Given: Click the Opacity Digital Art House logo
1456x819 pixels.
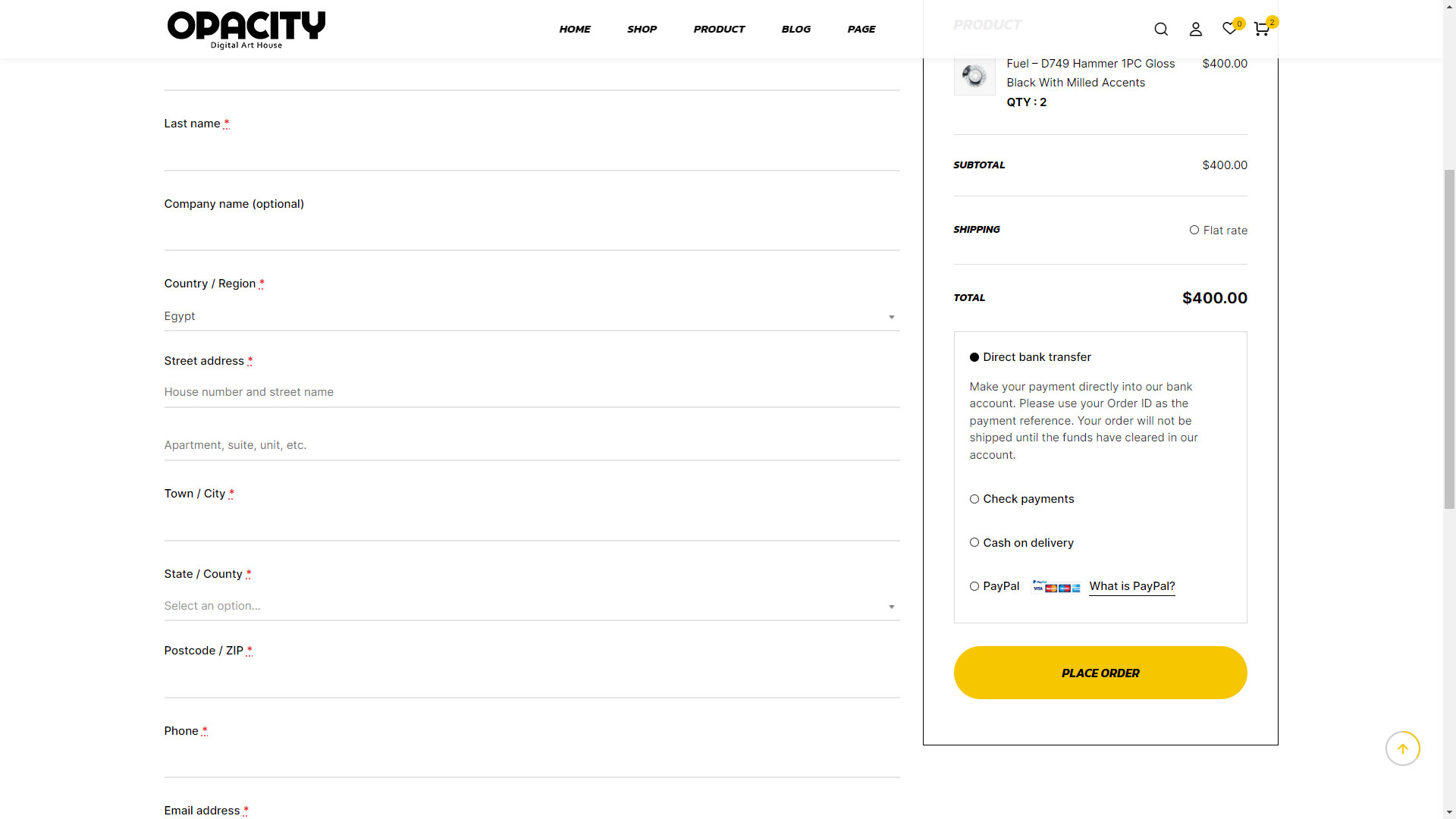Looking at the screenshot, I should pos(246,30).
